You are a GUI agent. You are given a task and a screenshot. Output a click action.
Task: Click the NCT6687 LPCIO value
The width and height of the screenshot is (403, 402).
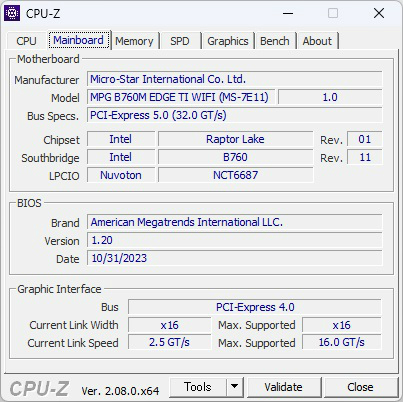coord(235,175)
